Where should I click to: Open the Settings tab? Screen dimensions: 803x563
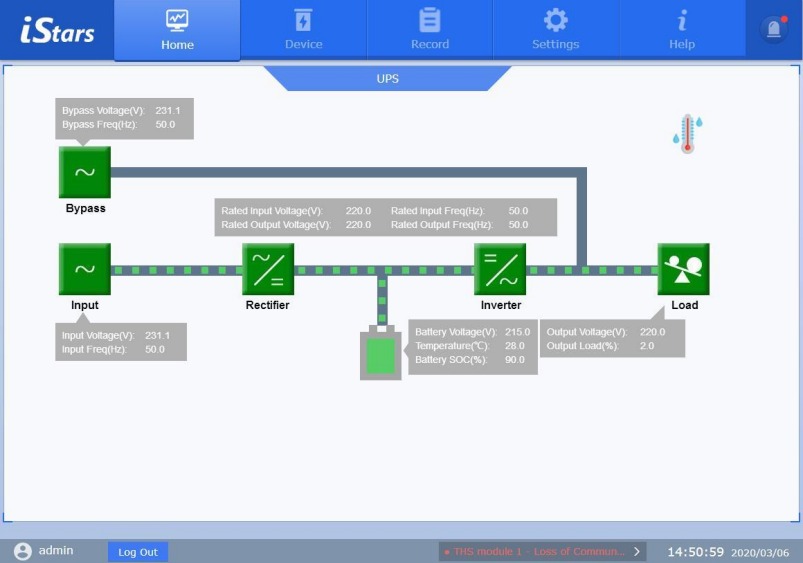(x=555, y=30)
